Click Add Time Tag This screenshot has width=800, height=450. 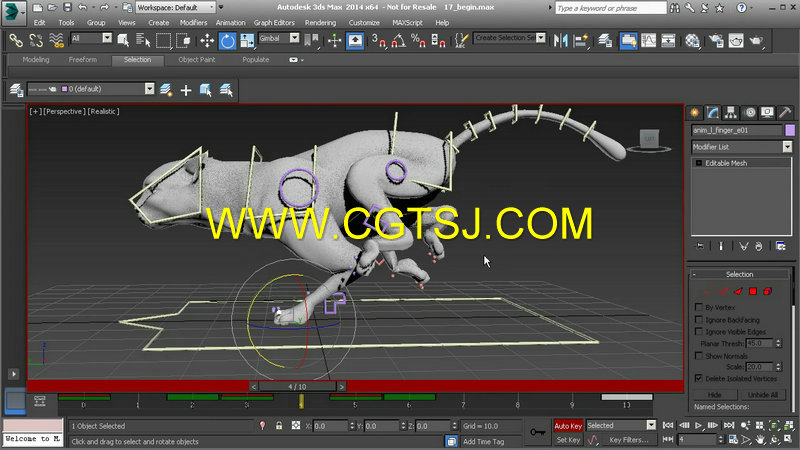coord(483,442)
